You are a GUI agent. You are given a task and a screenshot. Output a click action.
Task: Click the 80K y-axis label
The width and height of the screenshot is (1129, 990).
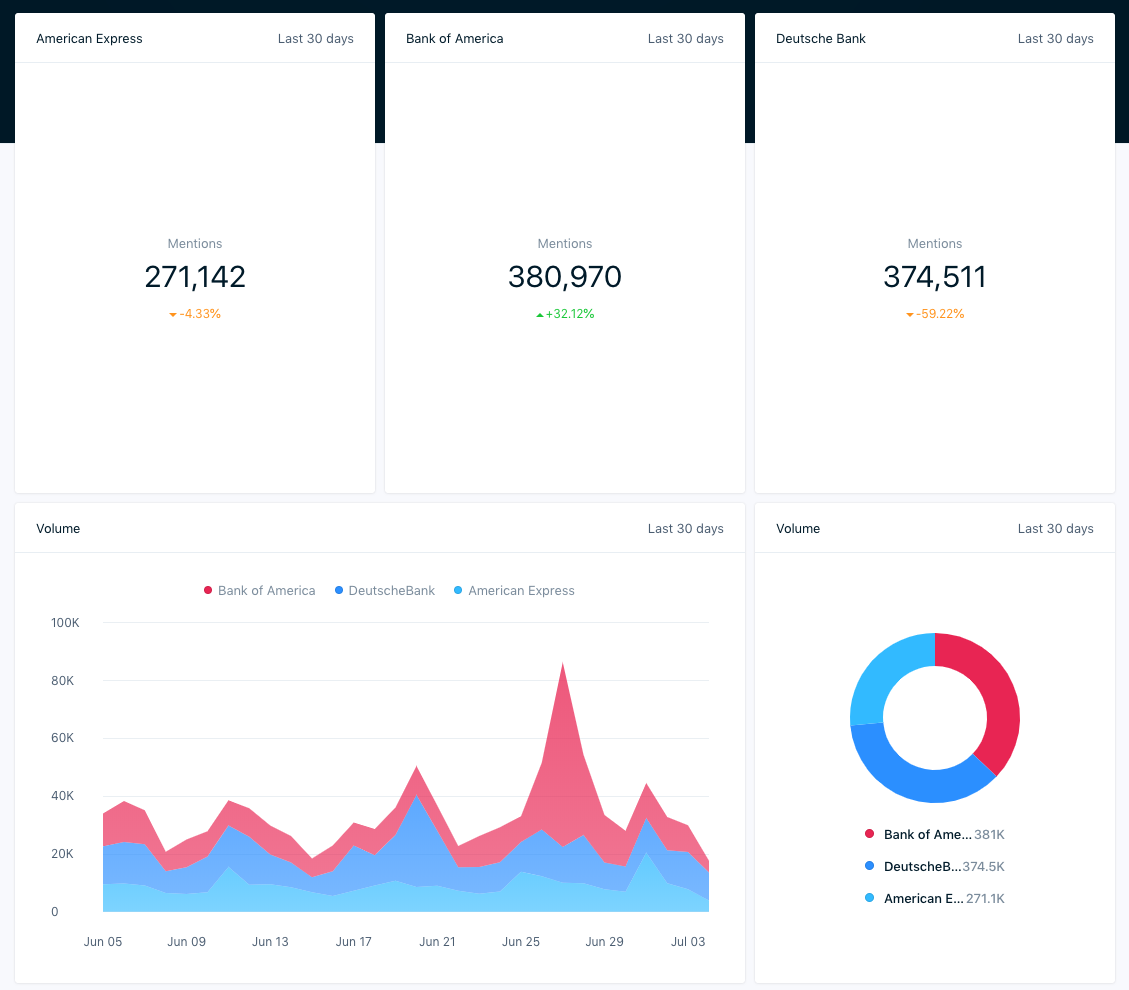point(63,680)
